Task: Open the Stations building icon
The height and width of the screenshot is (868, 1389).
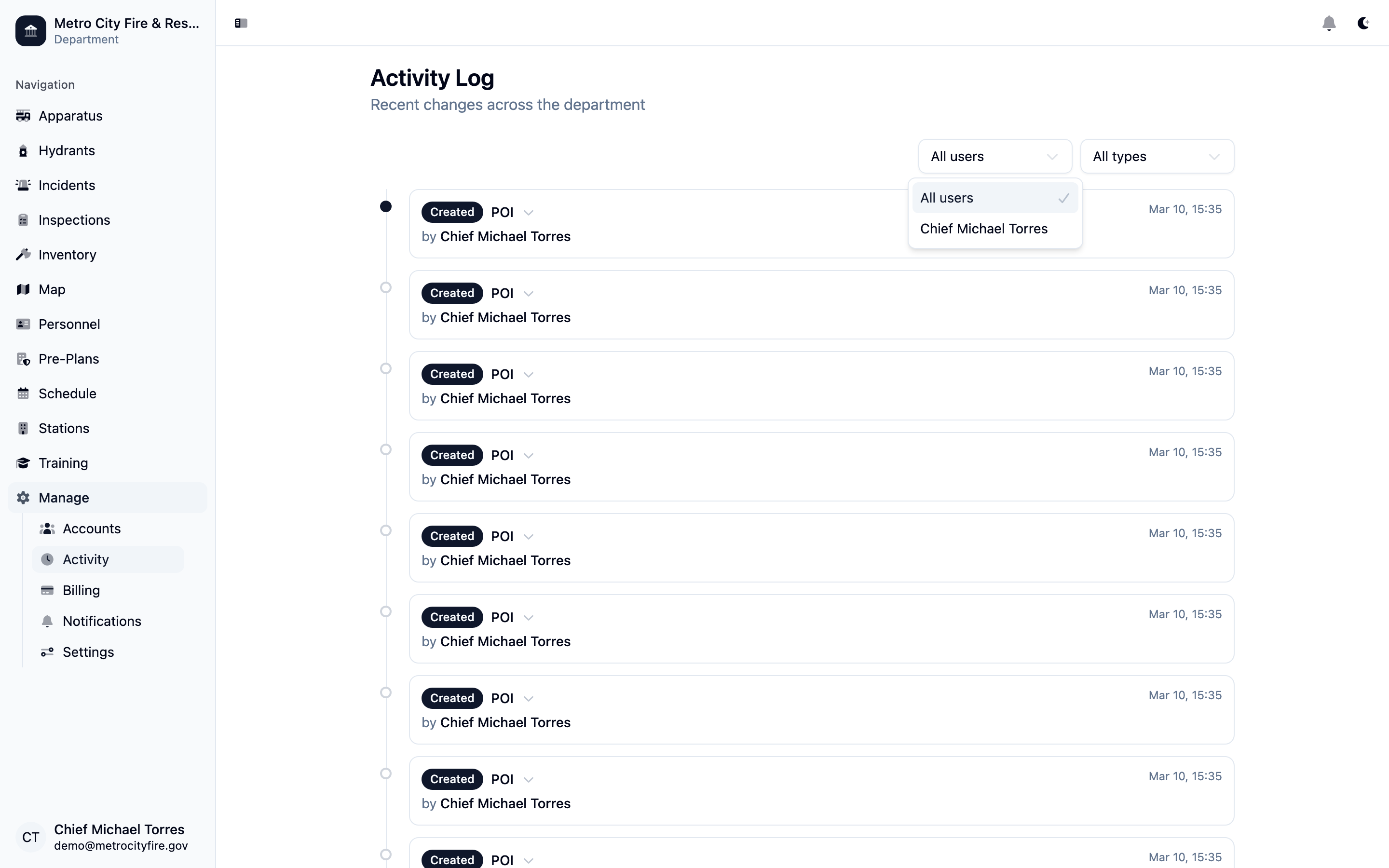Action: [x=24, y=428]
